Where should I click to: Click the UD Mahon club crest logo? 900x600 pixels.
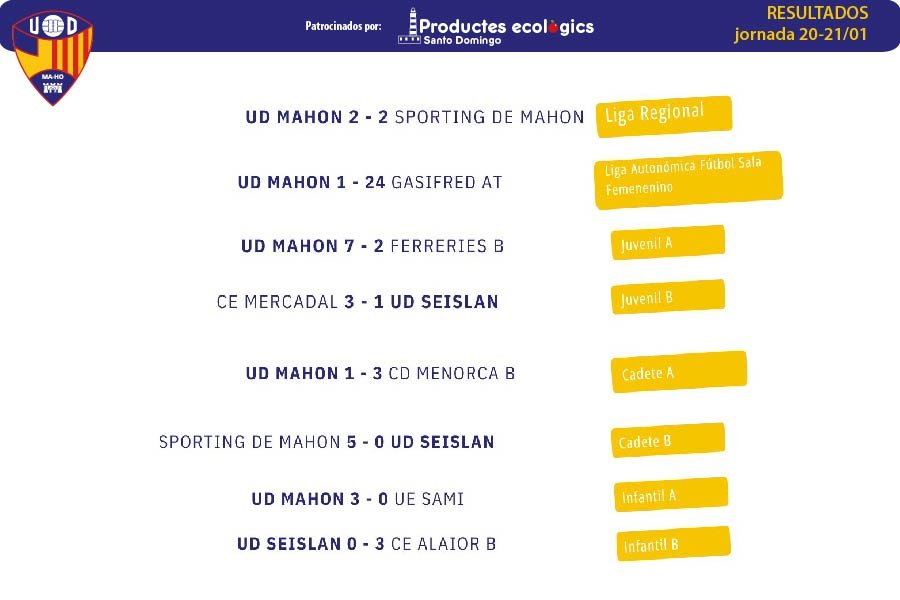[52, 57]
